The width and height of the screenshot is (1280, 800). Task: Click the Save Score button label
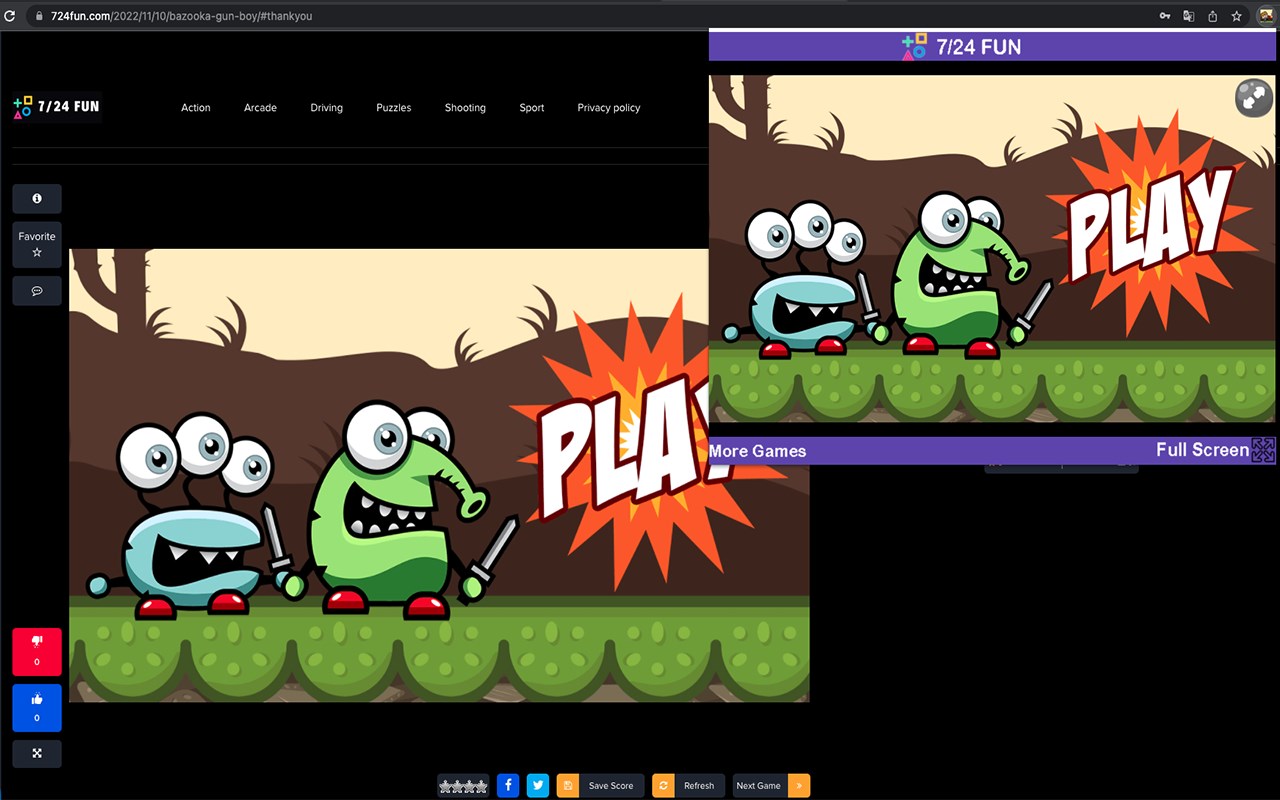click(x=611, y=786)
